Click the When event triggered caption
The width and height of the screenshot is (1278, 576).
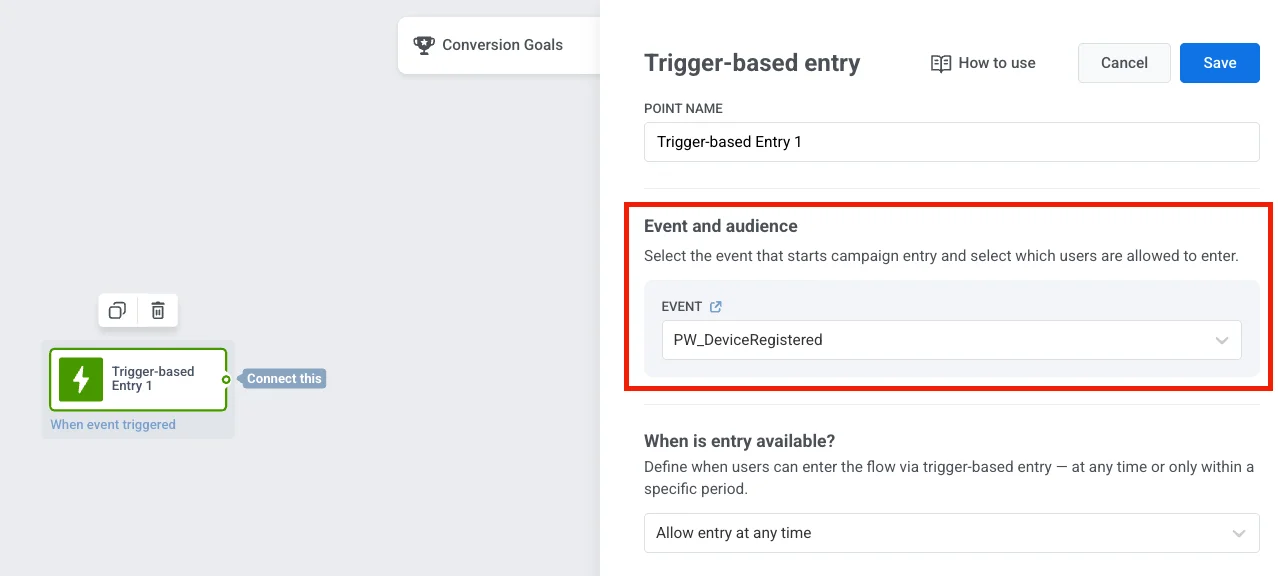[113, 425]
